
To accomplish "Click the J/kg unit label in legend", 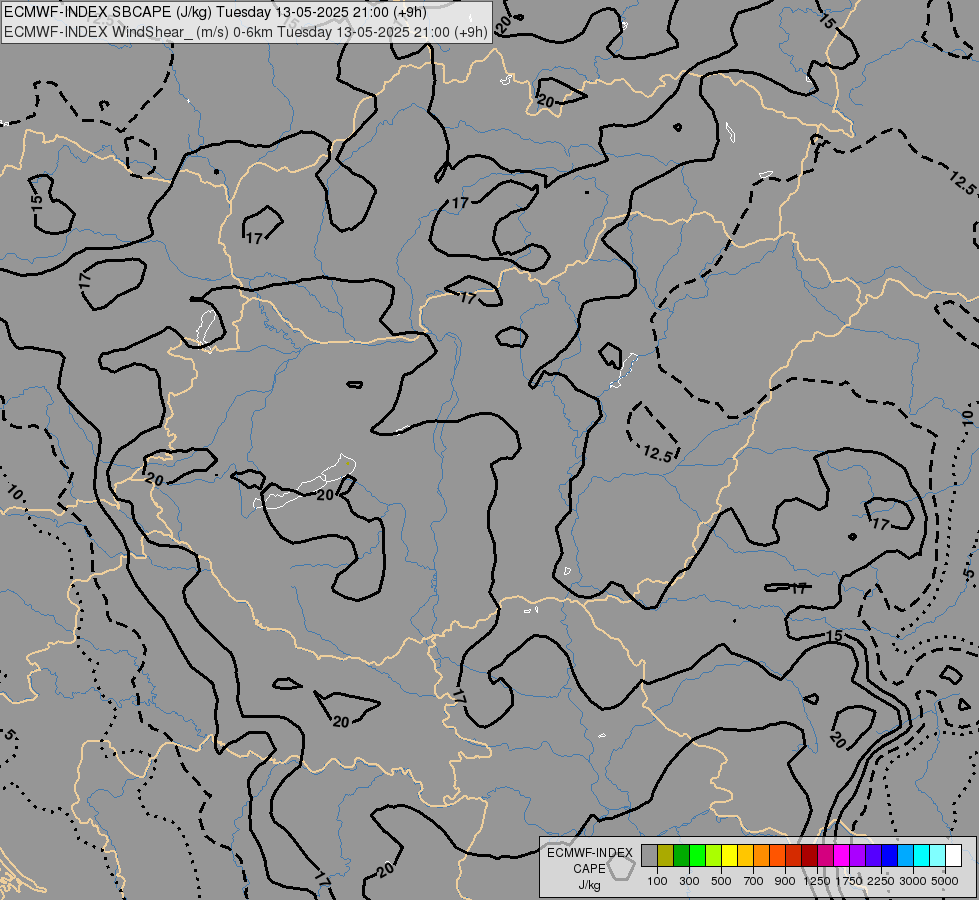I will click(x=589, y=885).
